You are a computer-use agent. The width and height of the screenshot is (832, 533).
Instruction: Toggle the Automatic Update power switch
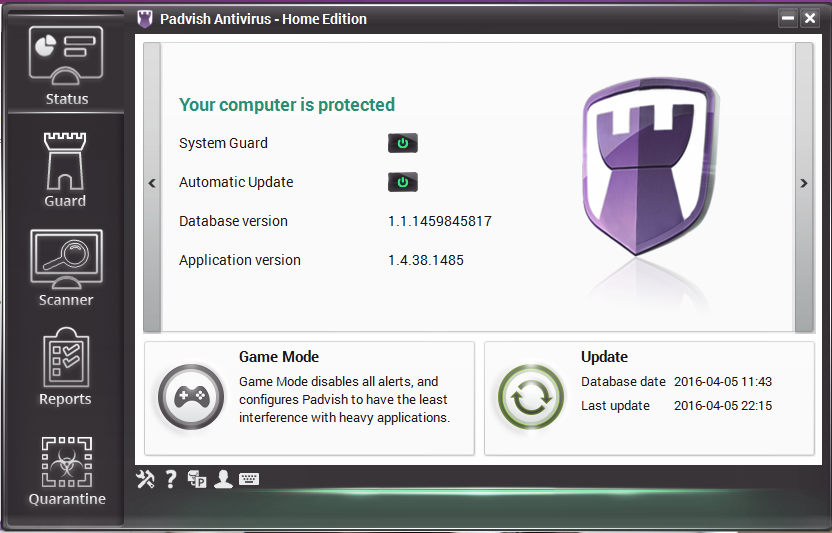click(403, 182)
